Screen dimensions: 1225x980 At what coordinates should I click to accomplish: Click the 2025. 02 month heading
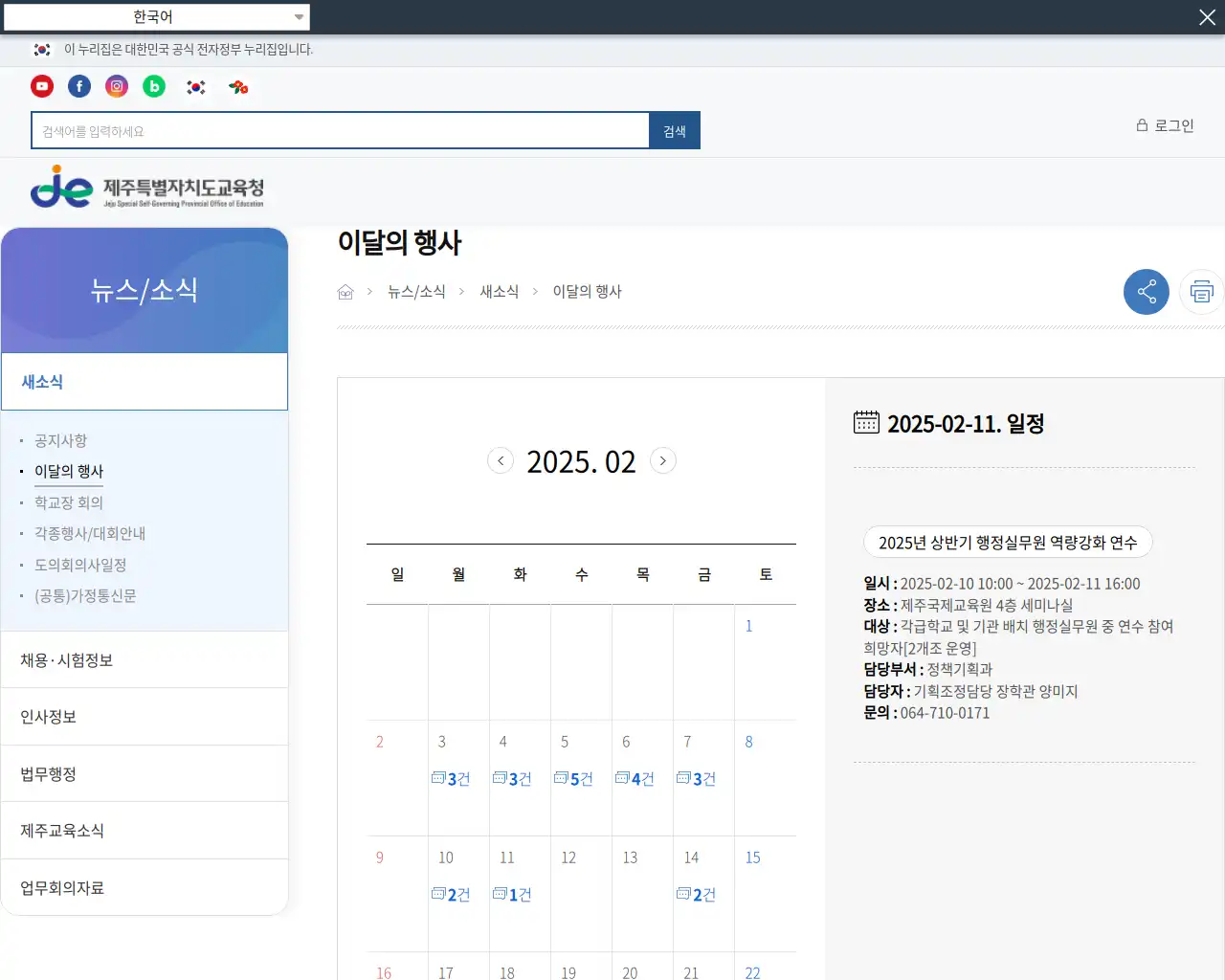(x=581, y=462)
